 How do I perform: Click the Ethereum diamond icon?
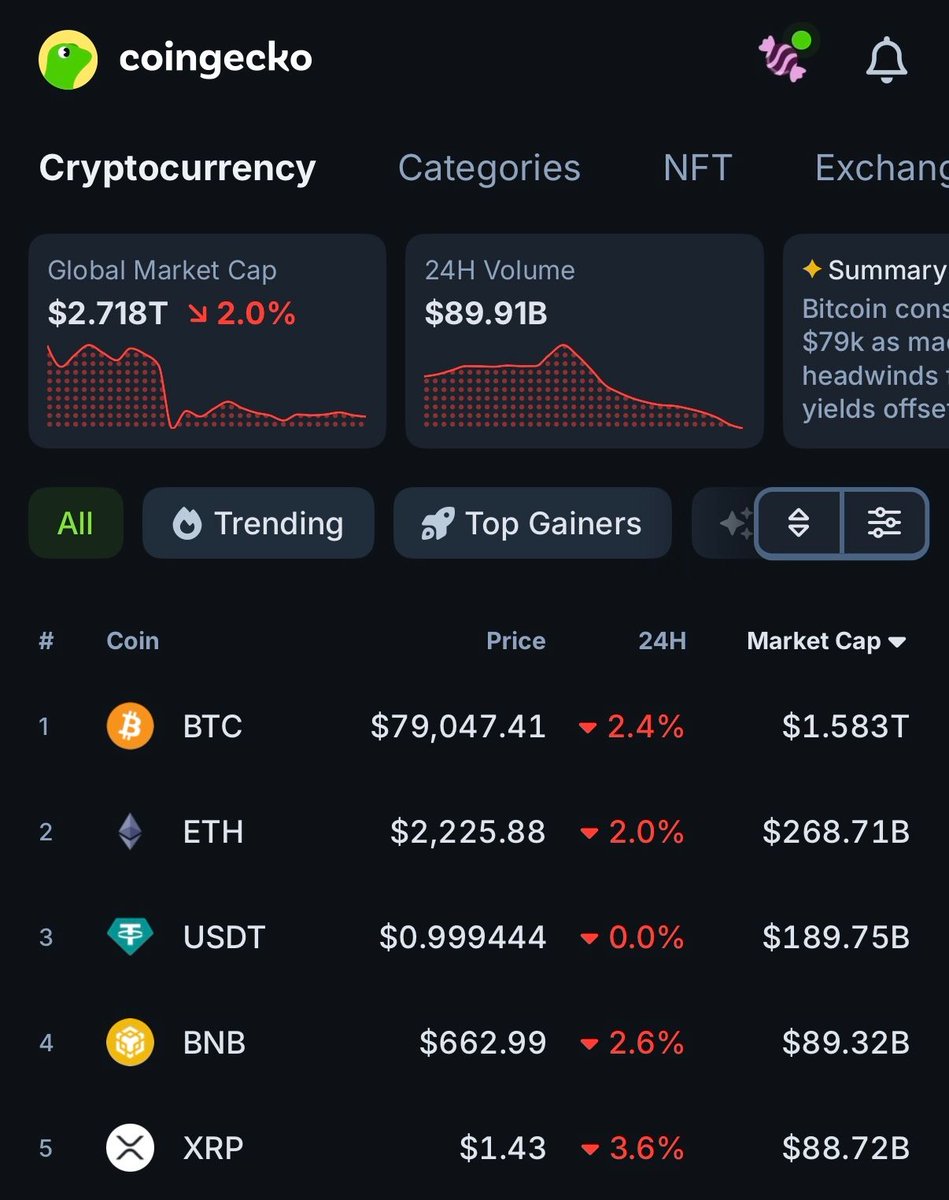pos(130,832)
